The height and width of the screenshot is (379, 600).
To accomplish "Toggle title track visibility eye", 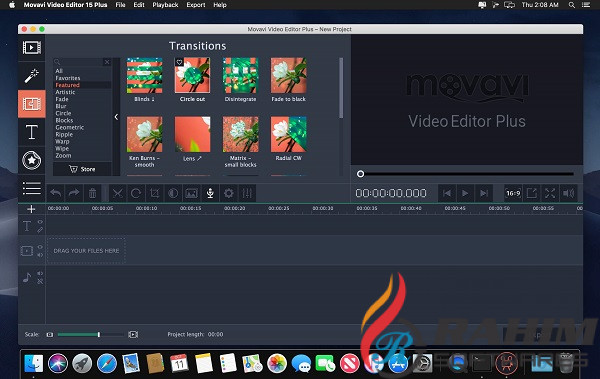I will point(40,222).
